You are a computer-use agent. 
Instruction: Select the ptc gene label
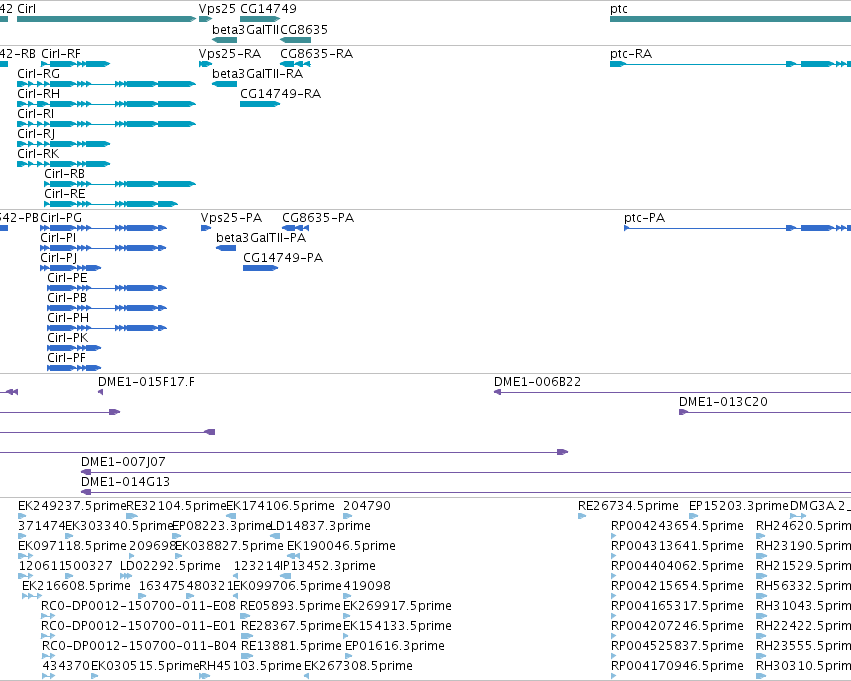click(x=619, y=9)
